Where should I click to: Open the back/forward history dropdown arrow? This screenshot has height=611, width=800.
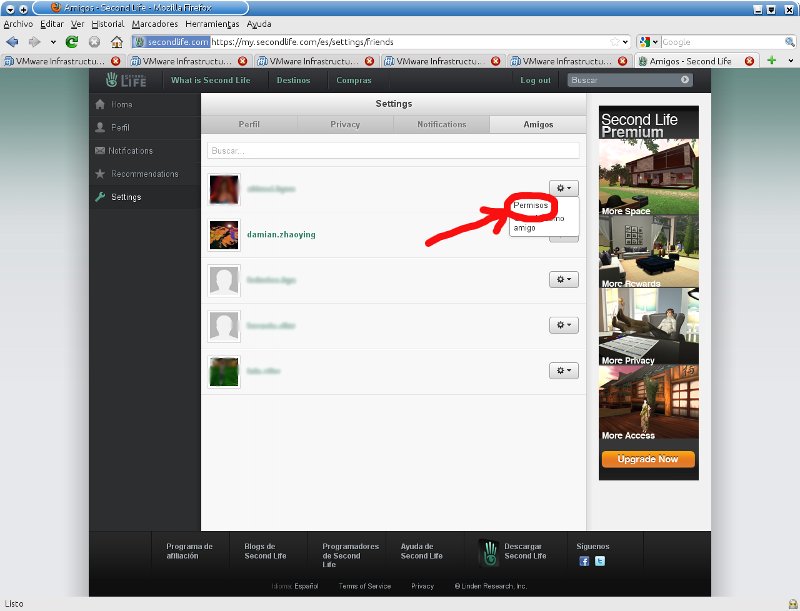(x=53, y=42)
